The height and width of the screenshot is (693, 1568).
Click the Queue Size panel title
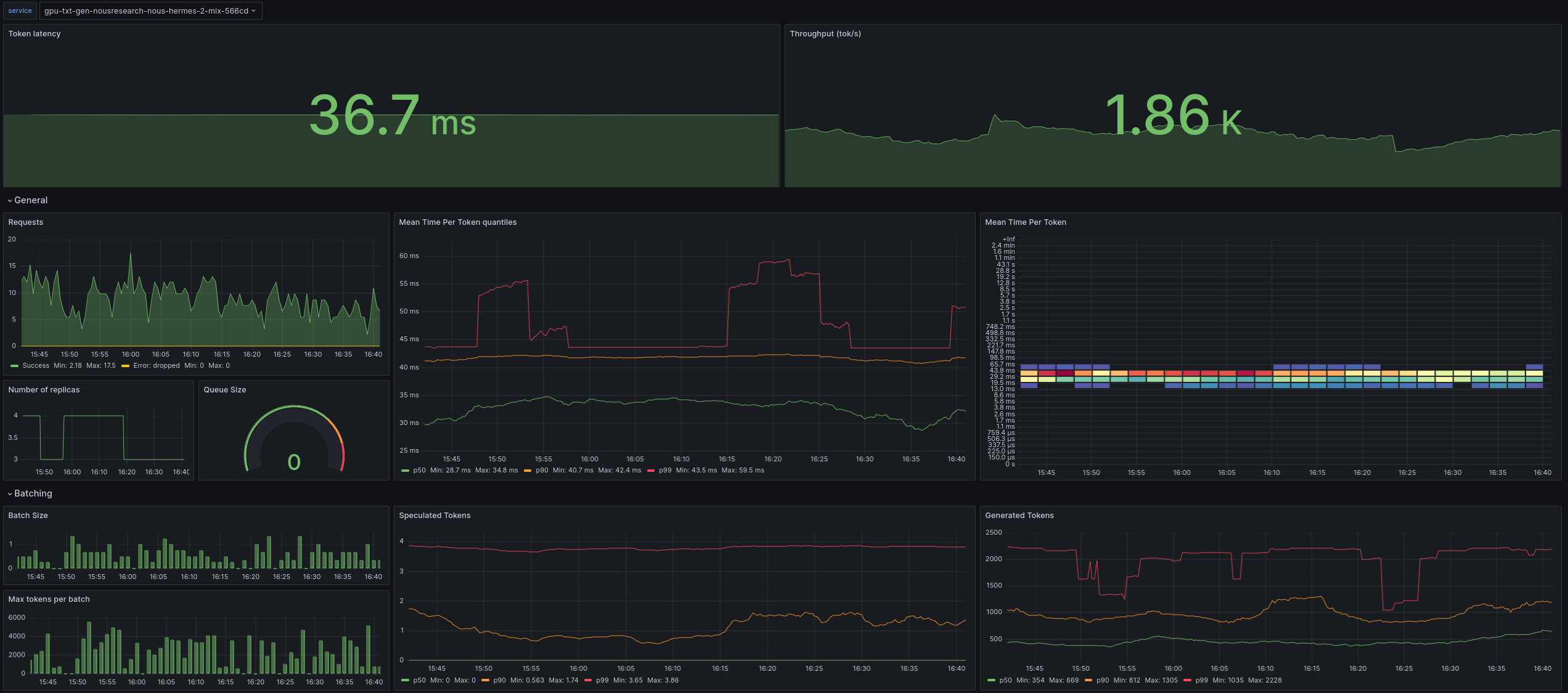point(225,390)
